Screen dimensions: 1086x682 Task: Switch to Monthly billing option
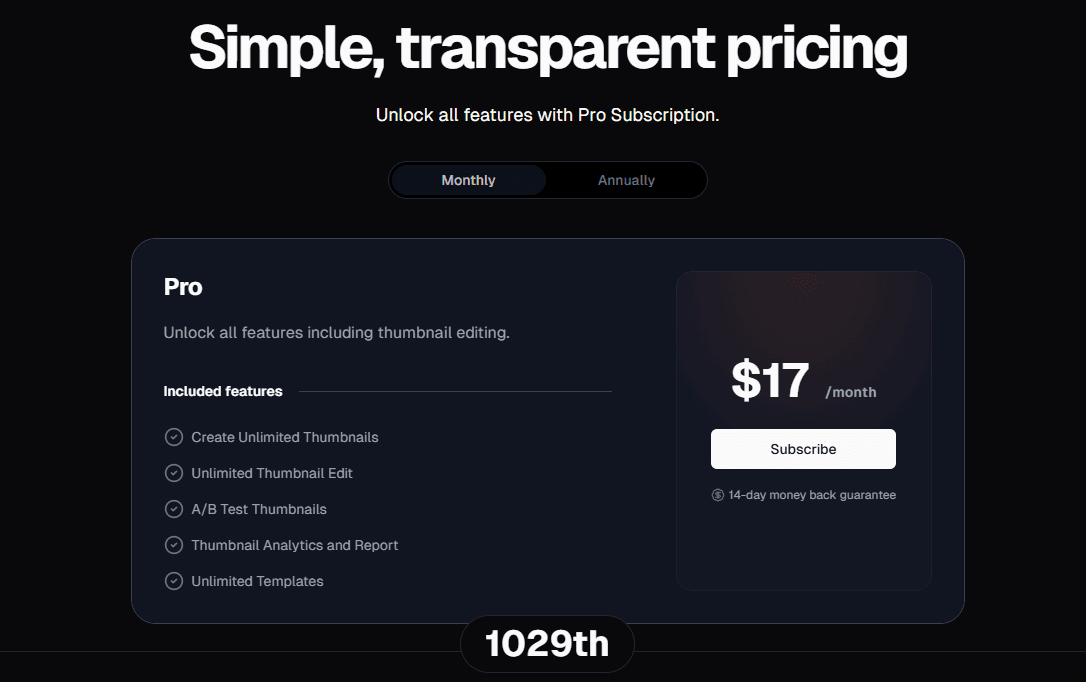tap(468, 180)
